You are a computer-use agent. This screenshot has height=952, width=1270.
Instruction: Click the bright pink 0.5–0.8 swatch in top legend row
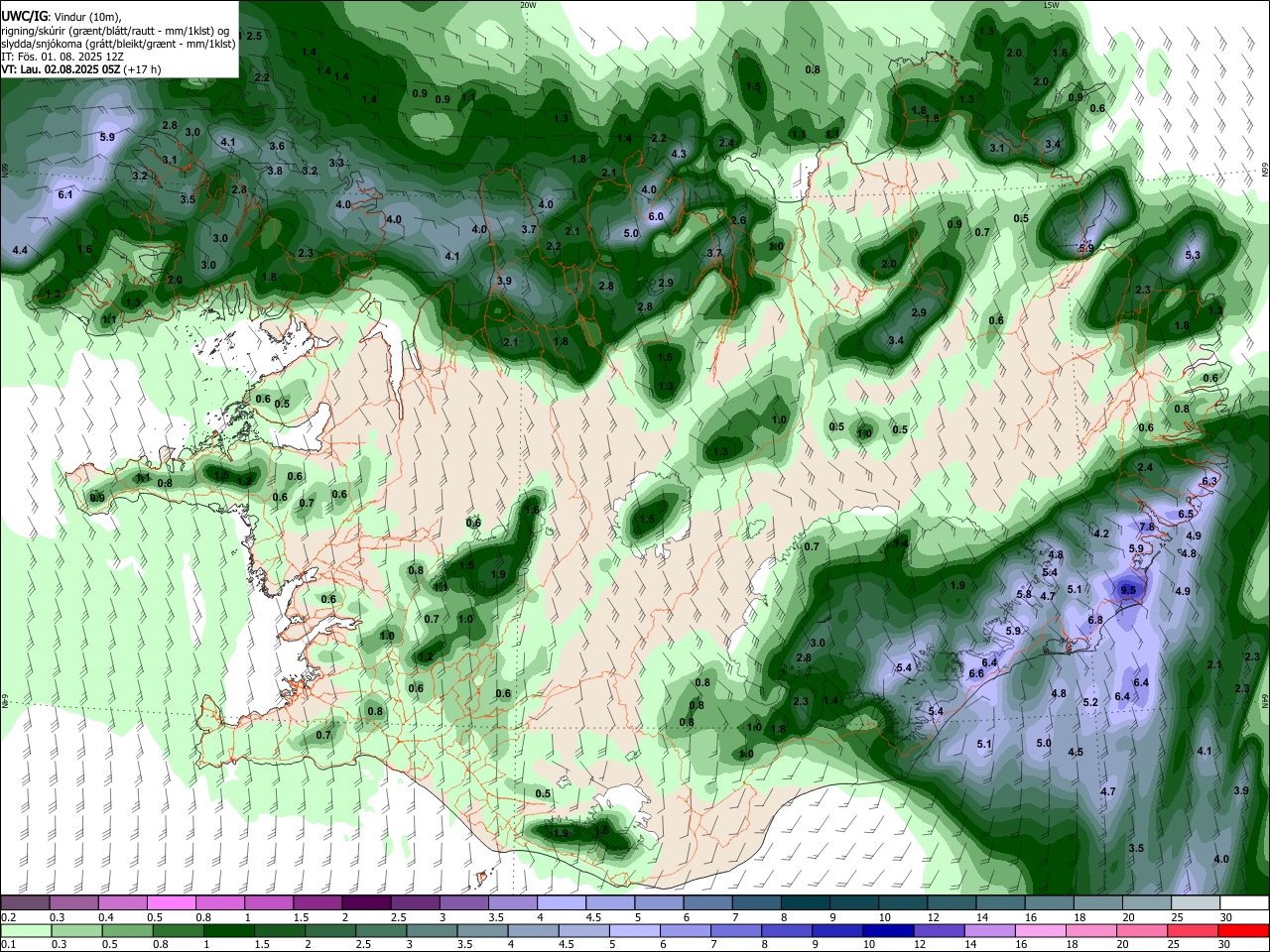click(171, 903)
